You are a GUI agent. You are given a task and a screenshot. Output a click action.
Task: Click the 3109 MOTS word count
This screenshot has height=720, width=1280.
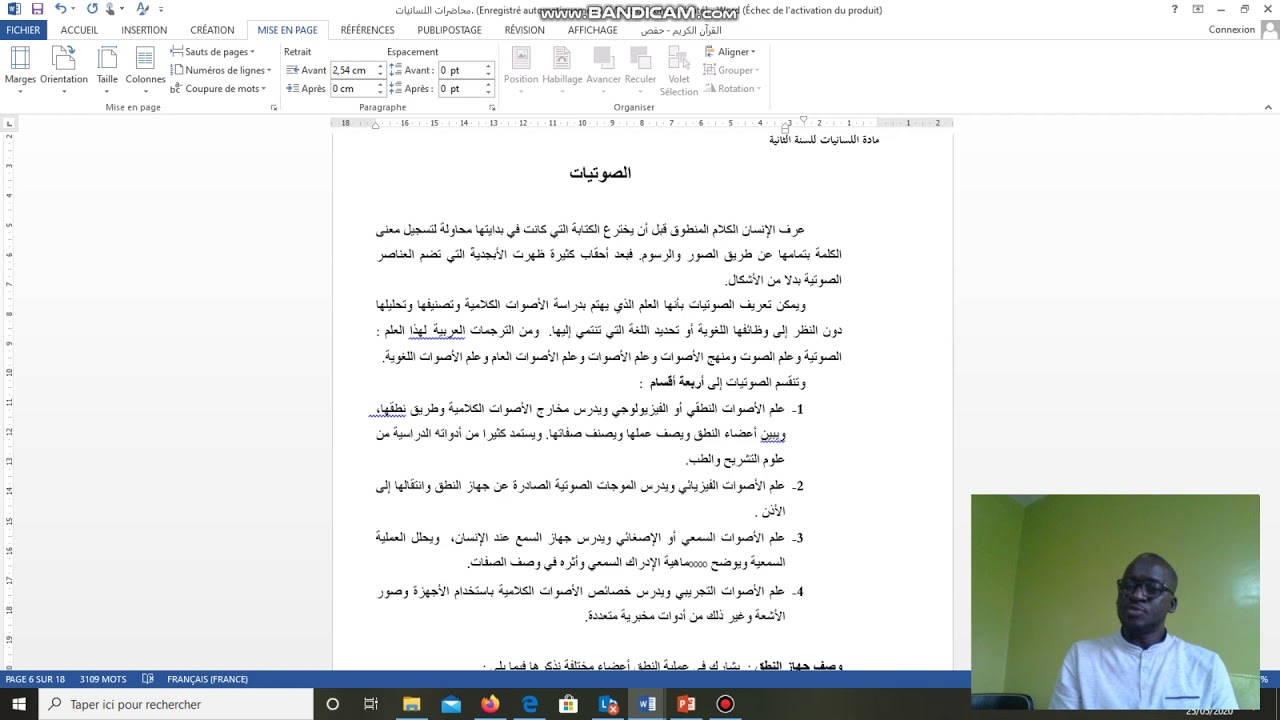(x=103, y=679)
